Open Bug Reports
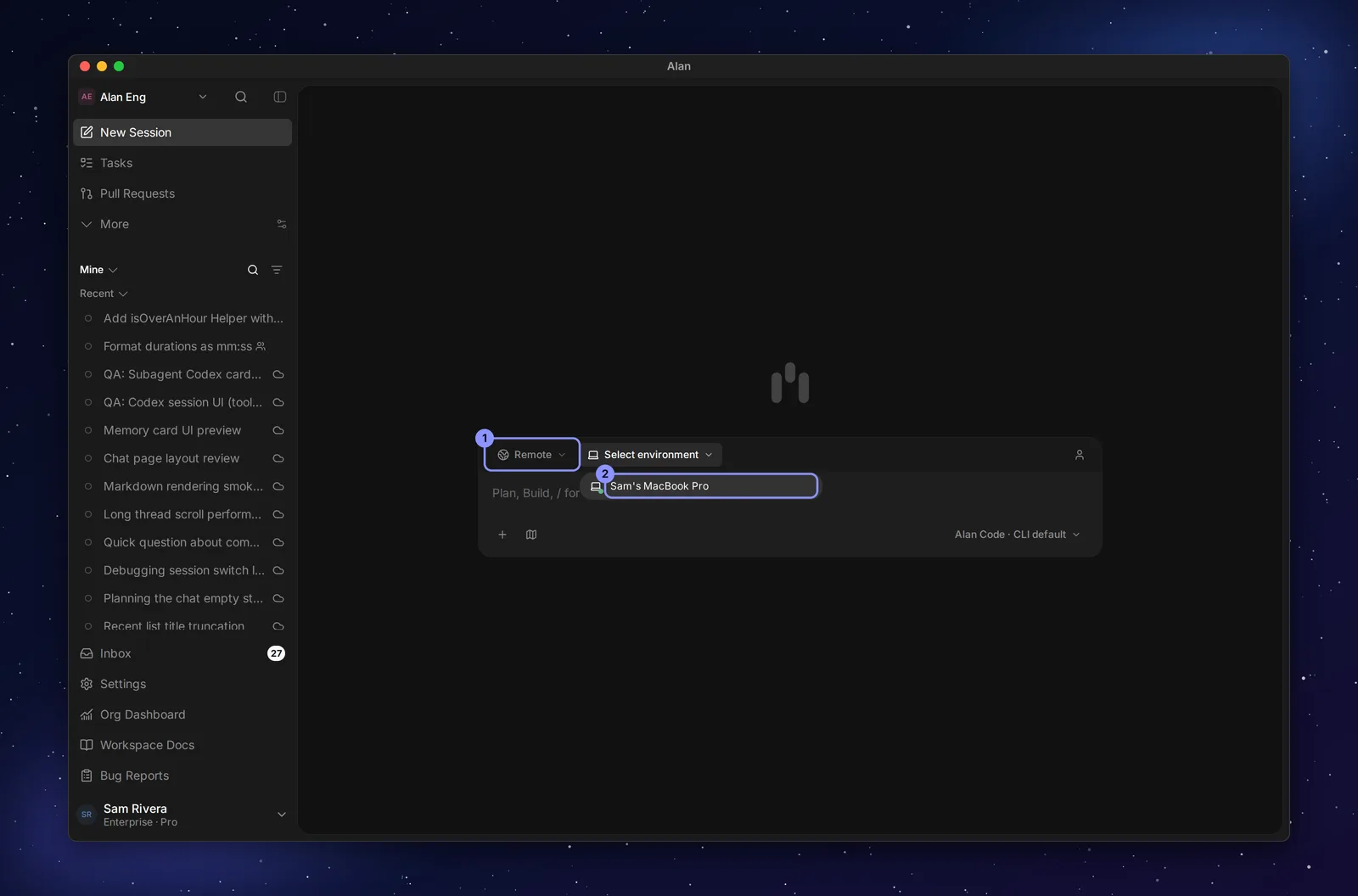The width and height of the screenshot is (1358, 896). [x=182, y=776]
